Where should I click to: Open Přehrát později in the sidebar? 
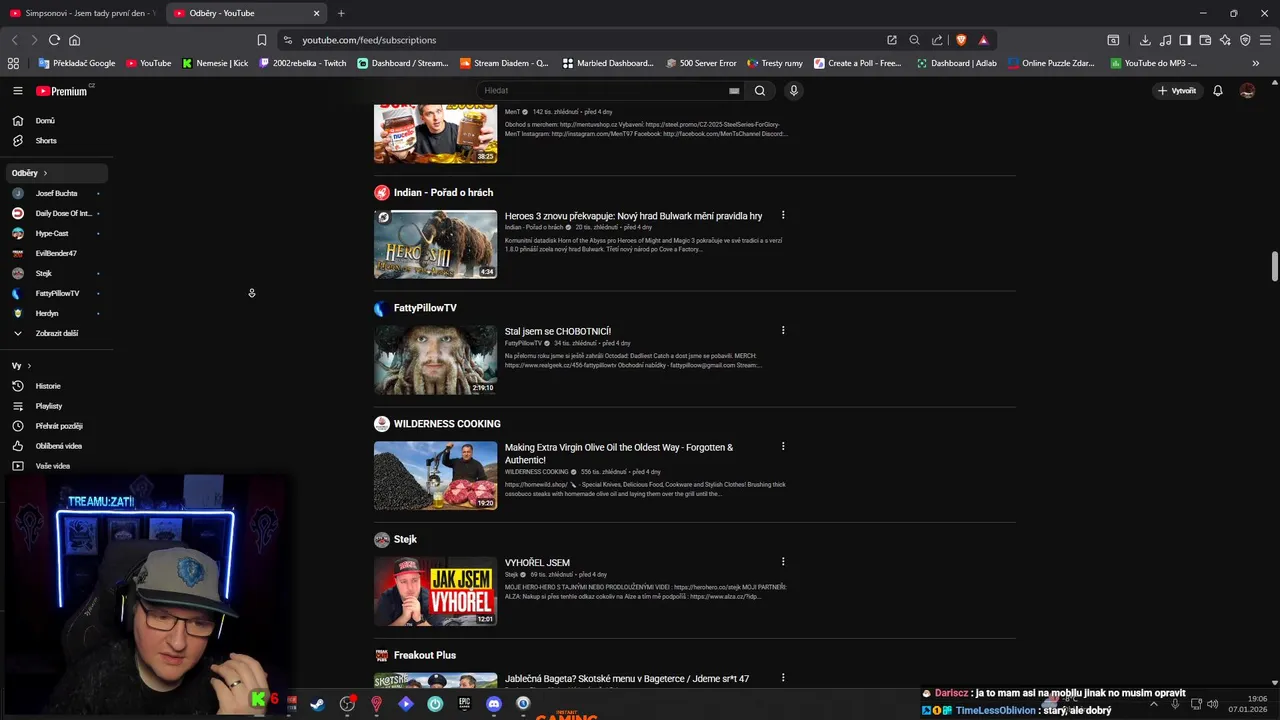pyautogui.click(x=56, y=426)
